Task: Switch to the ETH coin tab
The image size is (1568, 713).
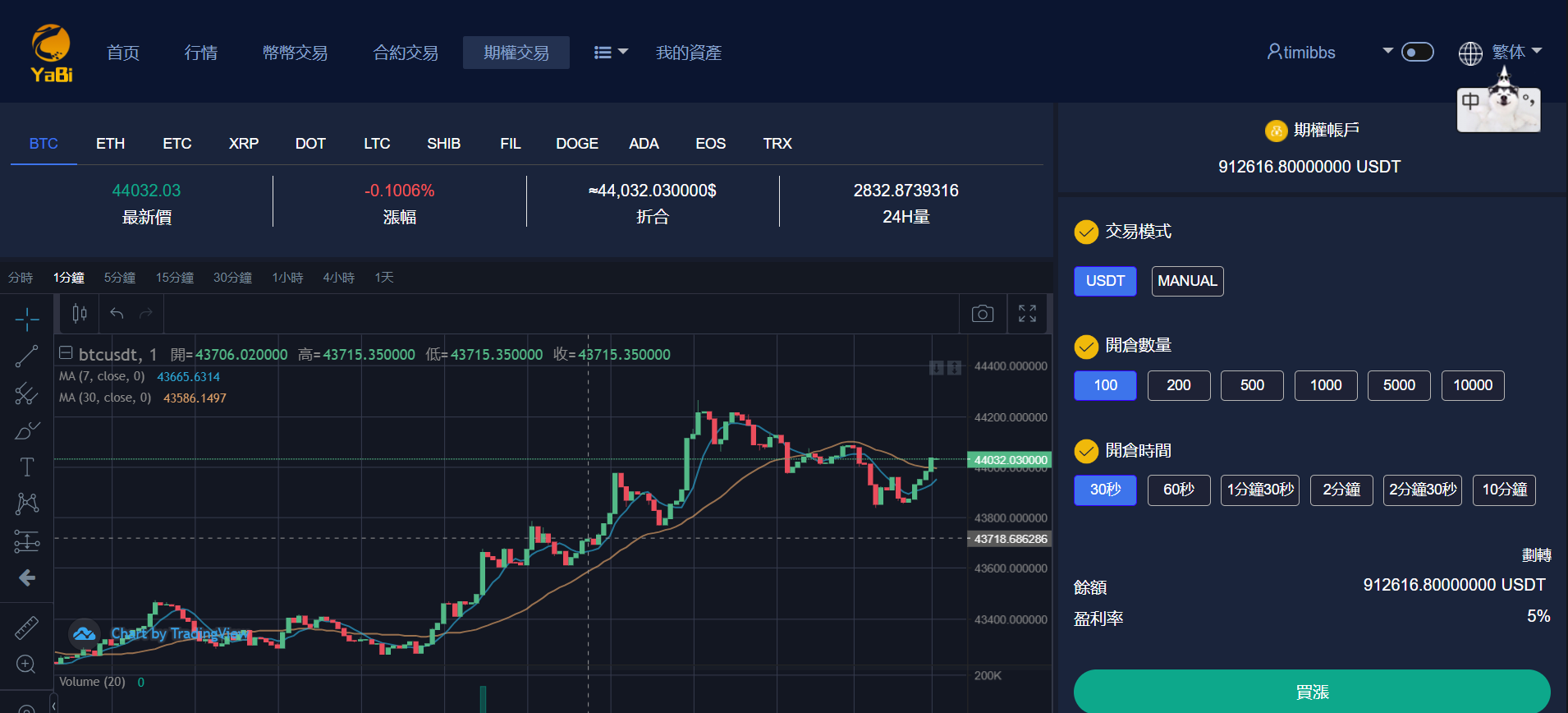Action: [110, 144]
